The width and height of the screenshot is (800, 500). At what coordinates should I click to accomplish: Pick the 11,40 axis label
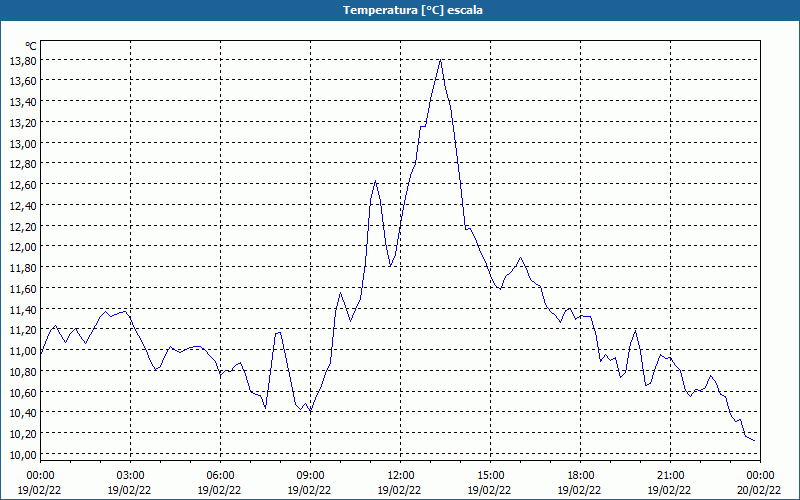point(23,310)
